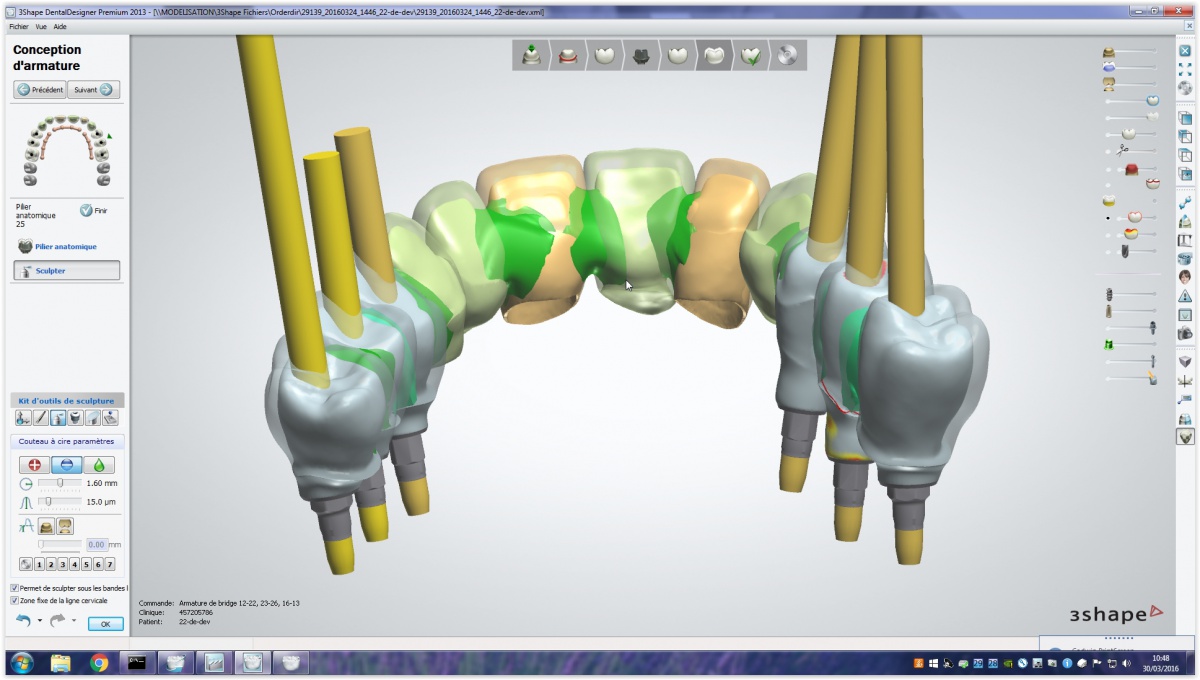1200x680 pixels.
Task: Open the undo history dropdown arrow
Action: click(40, 621)
